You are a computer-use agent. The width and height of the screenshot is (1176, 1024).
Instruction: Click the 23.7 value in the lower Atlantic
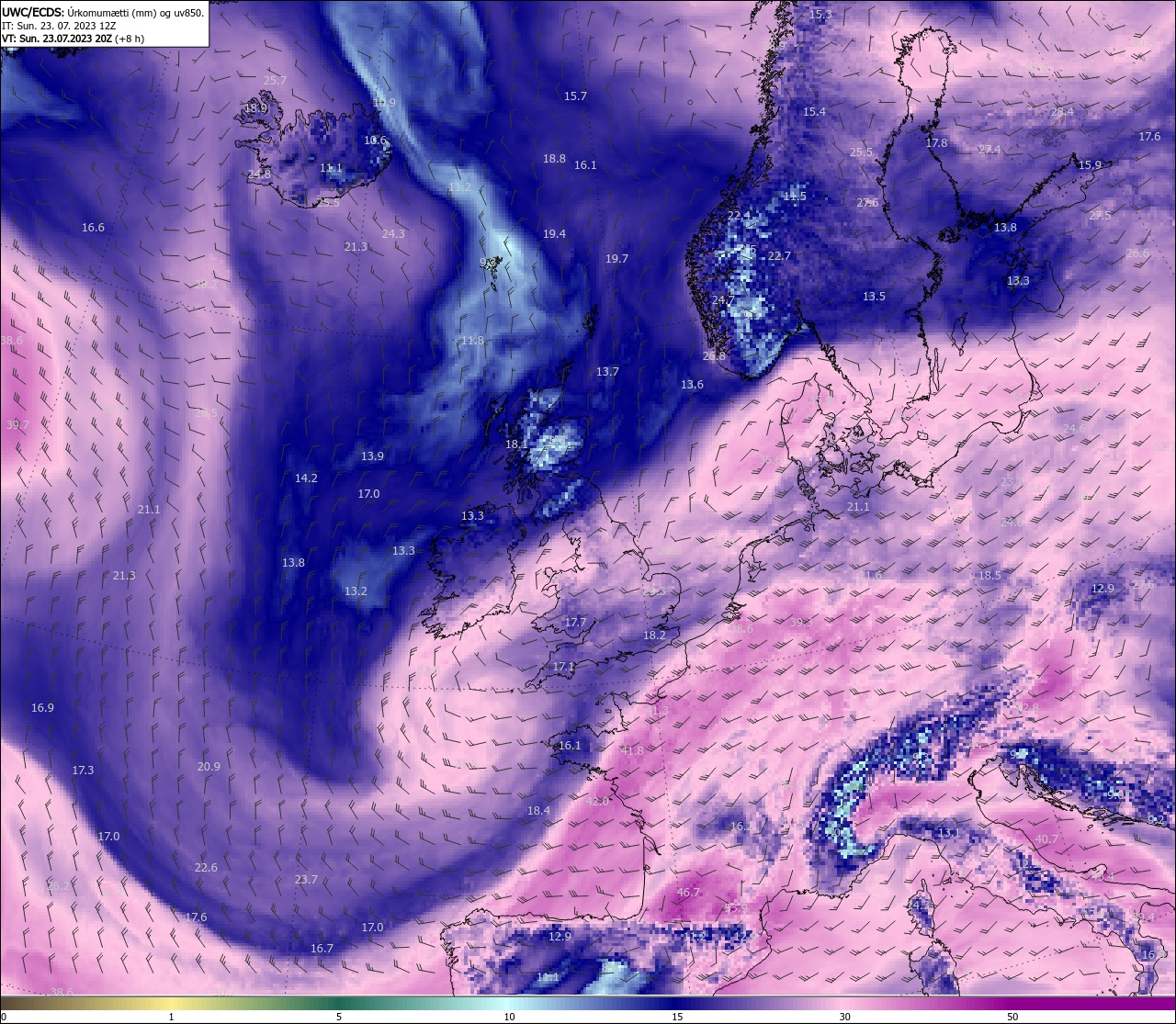pyautogui.click(x=306, y=880)
